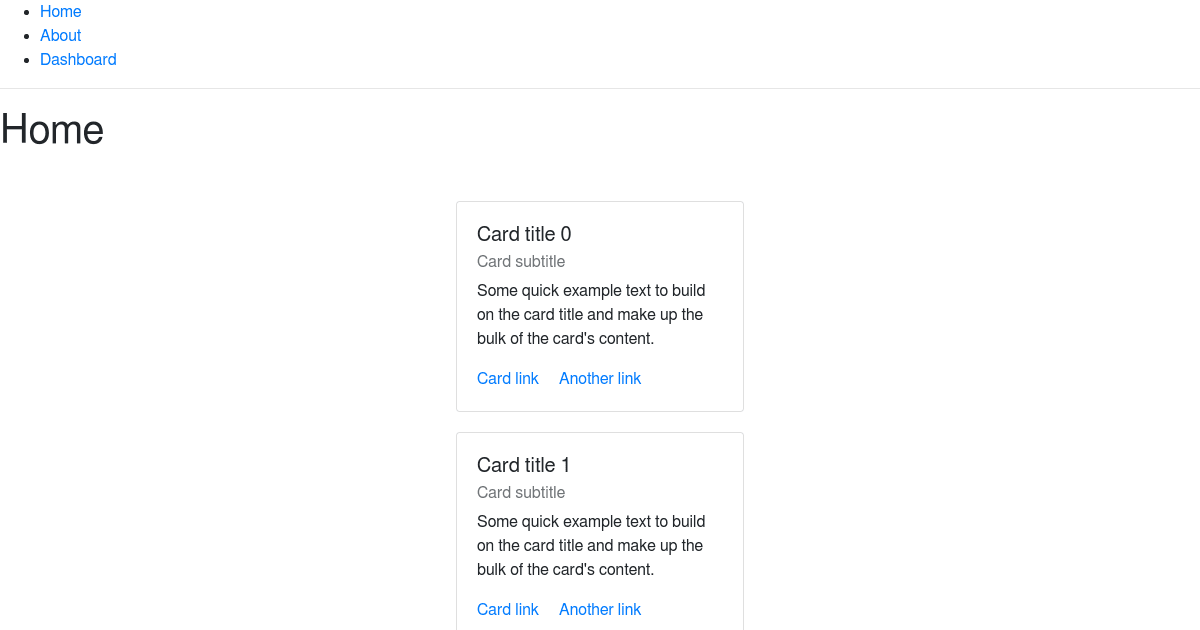Open Another link on Card title 1
Screen dimensions: 1200x630
(x=600, y=609)
